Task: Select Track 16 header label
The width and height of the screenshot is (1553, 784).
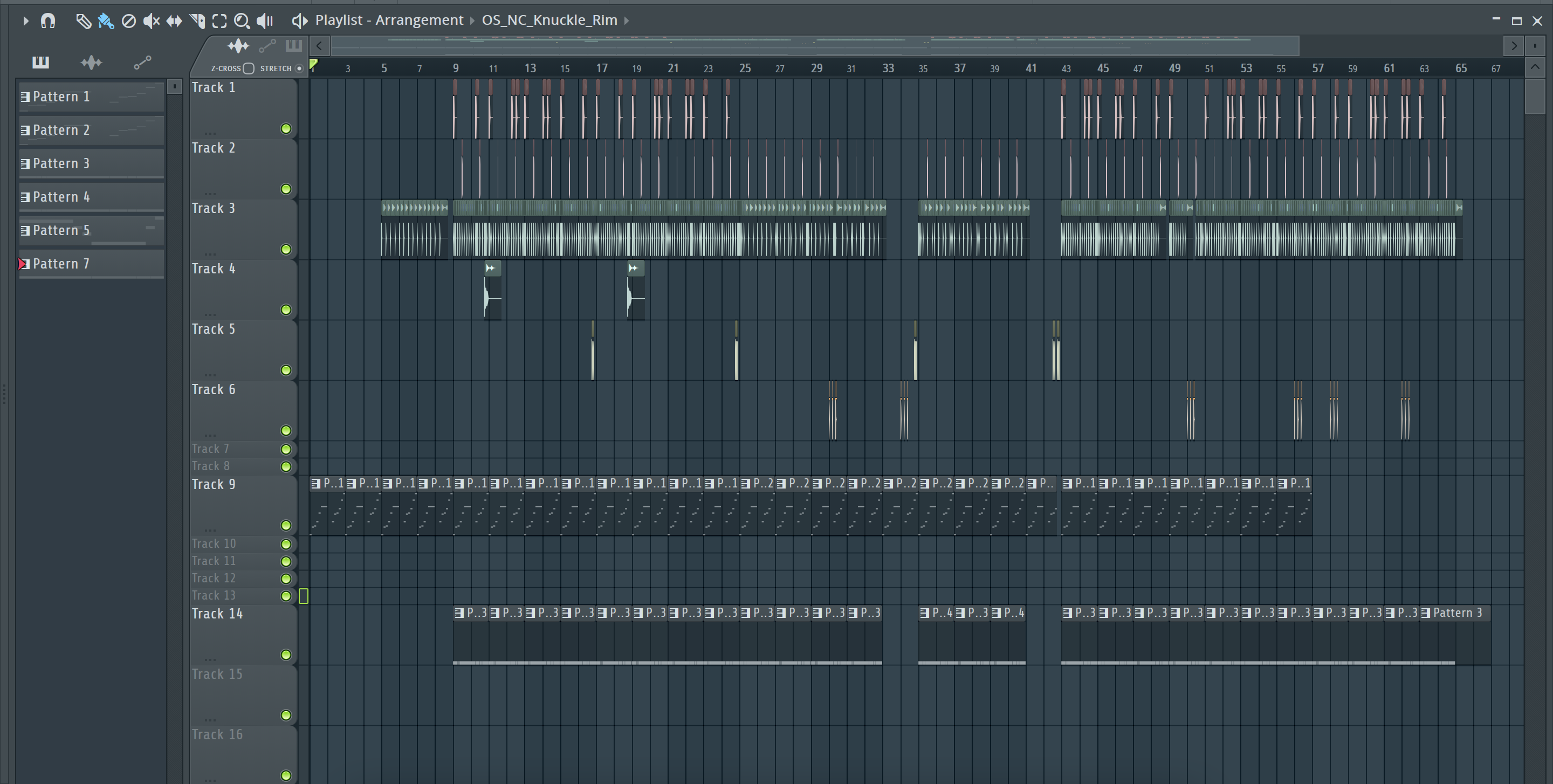Action: 217,734
